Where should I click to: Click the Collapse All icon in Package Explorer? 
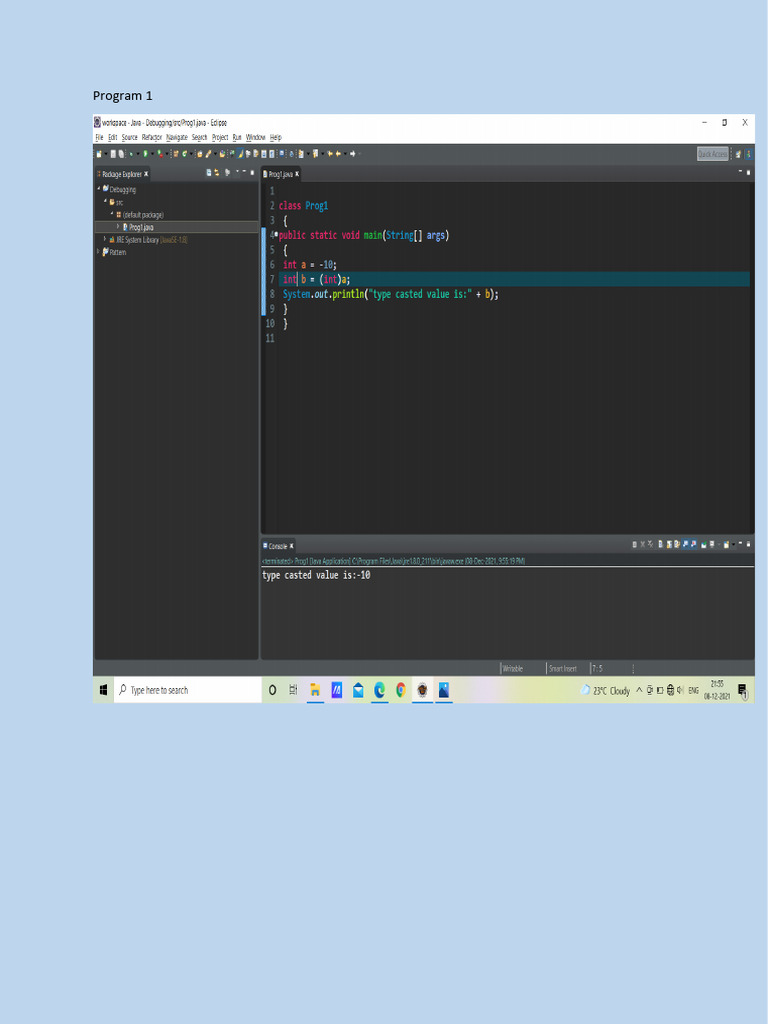pyautogui.click(x=209, y=173)
